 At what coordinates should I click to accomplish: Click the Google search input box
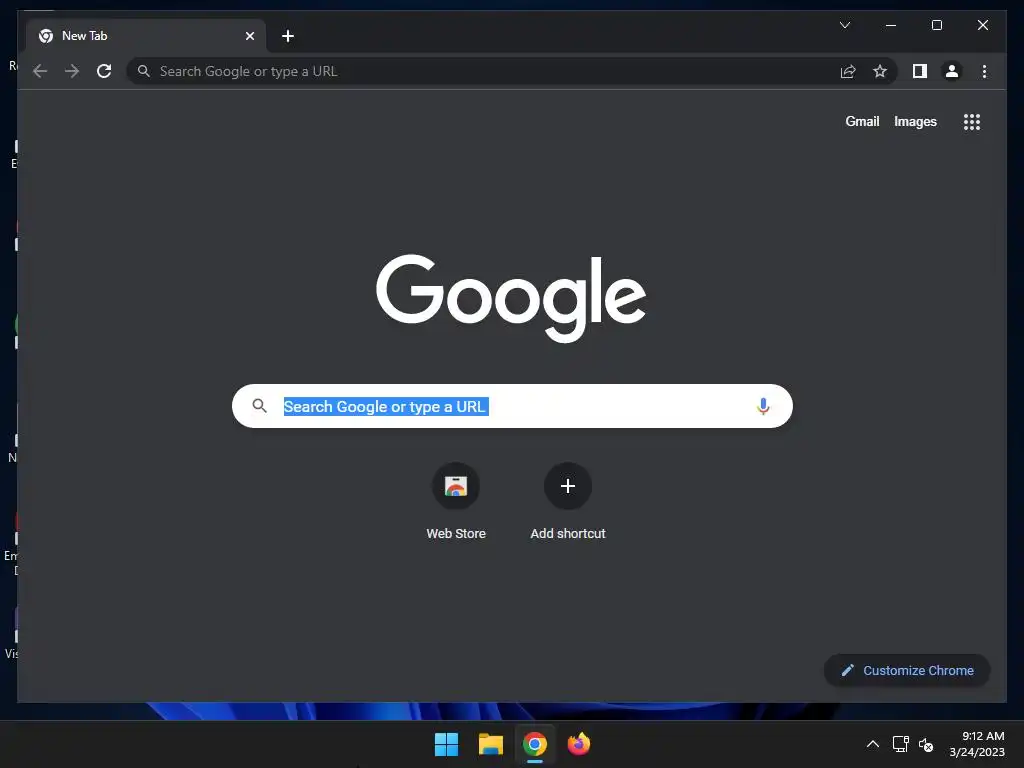(512, 406)
